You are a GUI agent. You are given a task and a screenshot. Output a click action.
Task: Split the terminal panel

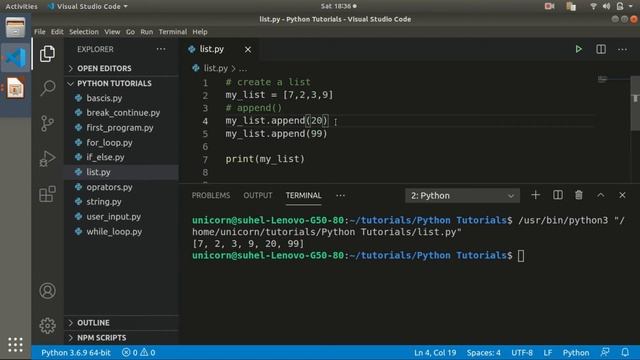coord(558,195)
